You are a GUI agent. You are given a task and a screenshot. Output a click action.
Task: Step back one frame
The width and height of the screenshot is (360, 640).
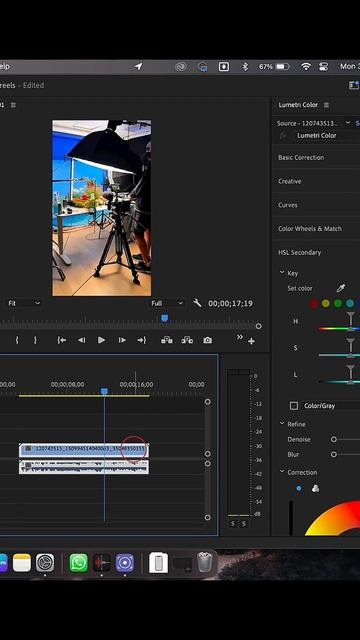(82, 340)
